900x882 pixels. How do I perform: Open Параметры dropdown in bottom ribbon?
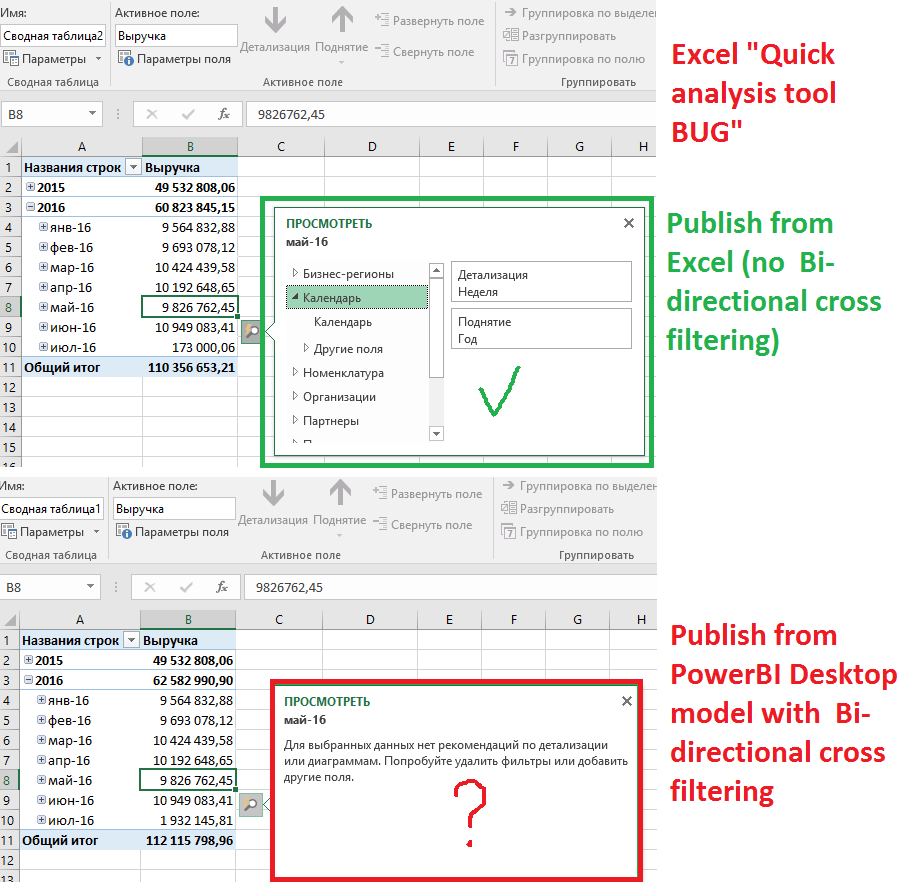point(96,531)
